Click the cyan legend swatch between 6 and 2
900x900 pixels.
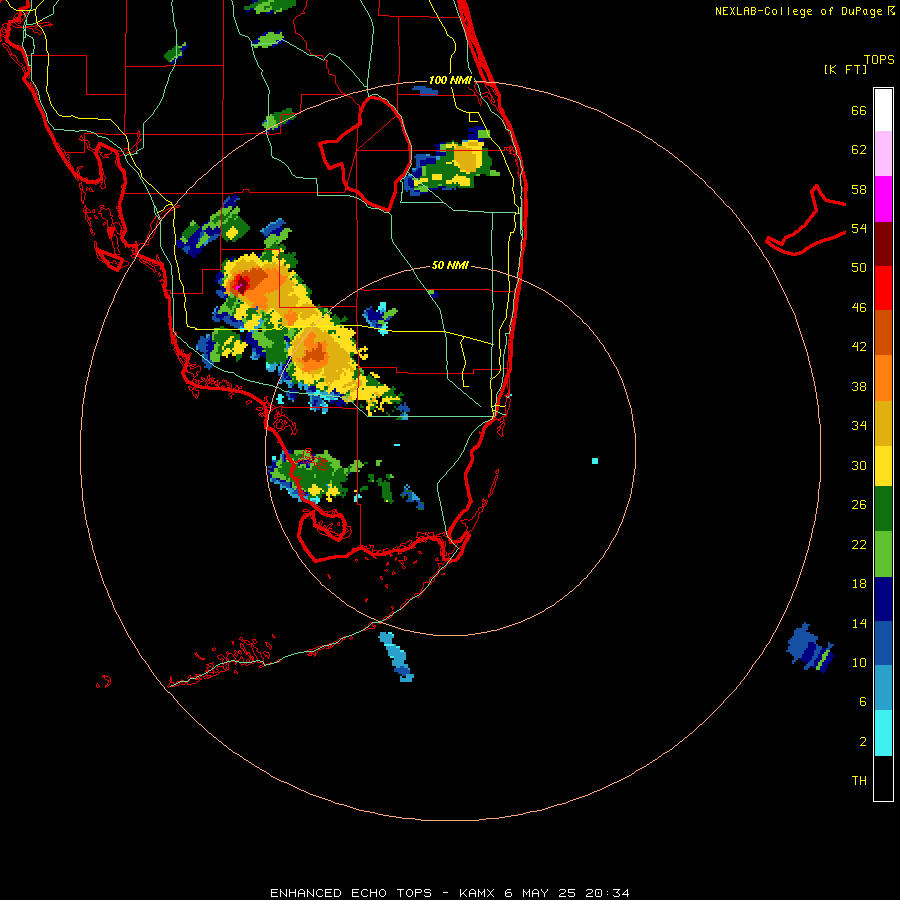pos(883,733)
